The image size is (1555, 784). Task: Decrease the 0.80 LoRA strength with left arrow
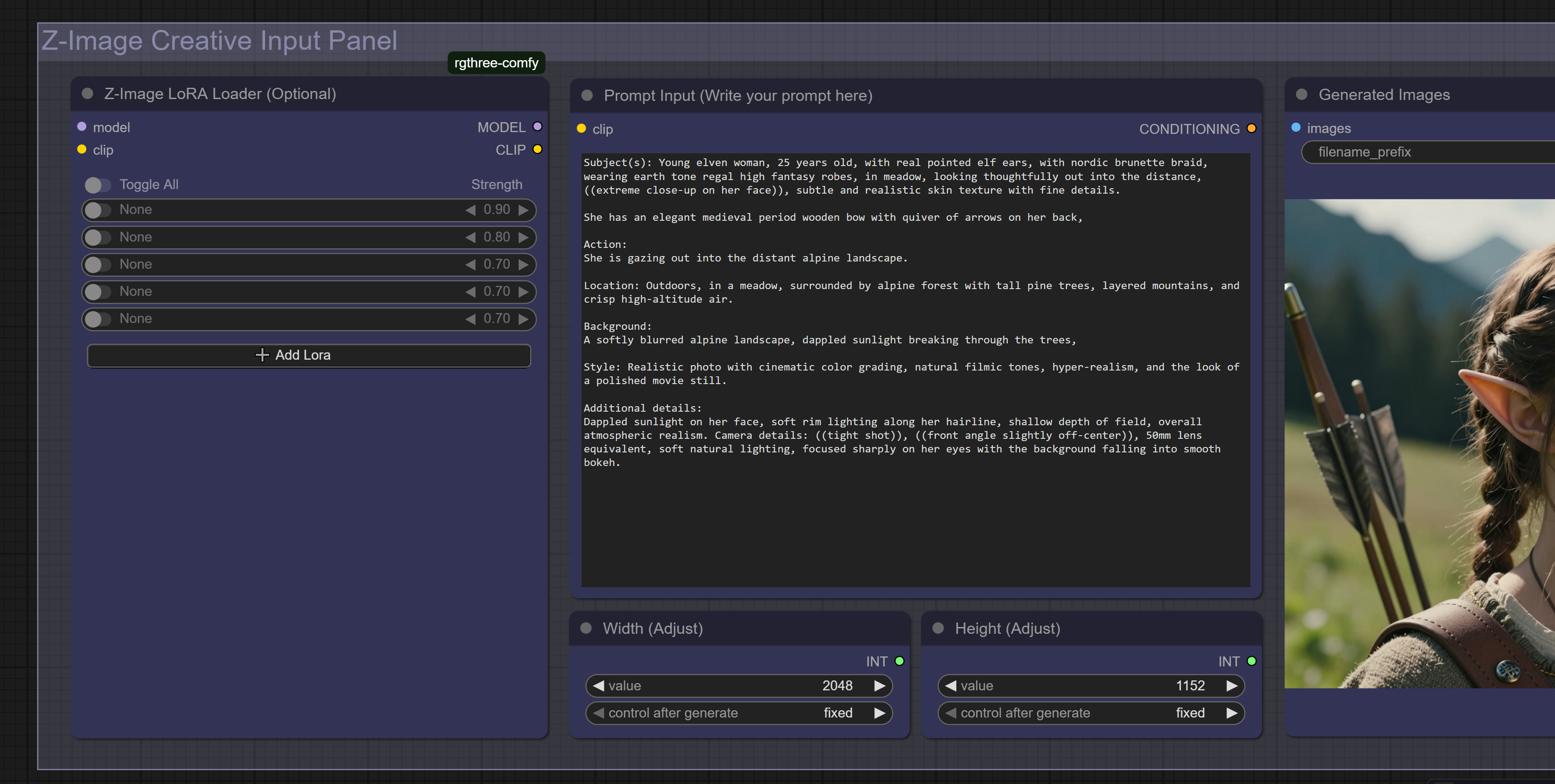pyautogui.click(x=470, y=237)
